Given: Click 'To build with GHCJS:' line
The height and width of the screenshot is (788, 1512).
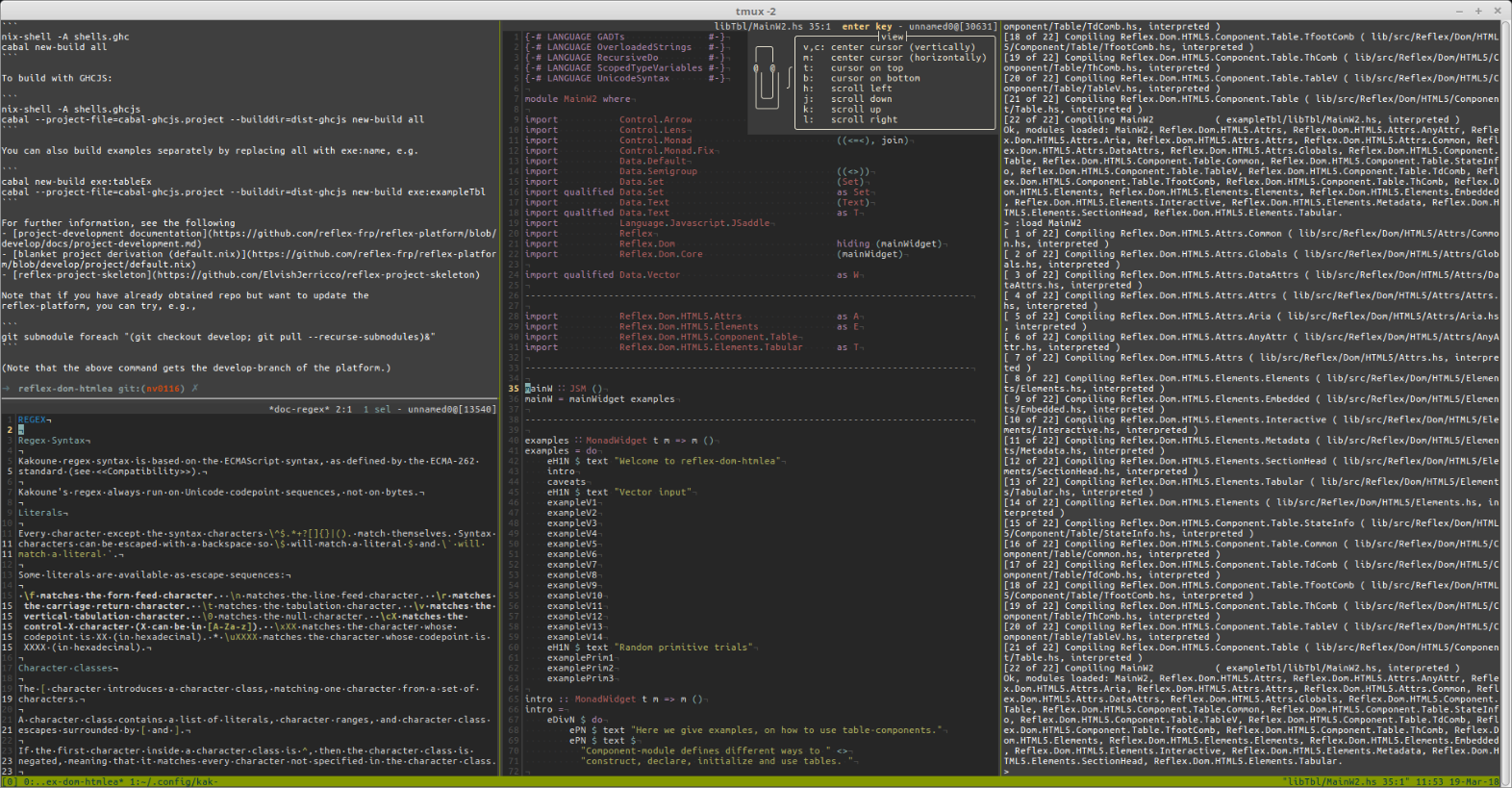Looking at the screenshot, I should pos(57,78).
